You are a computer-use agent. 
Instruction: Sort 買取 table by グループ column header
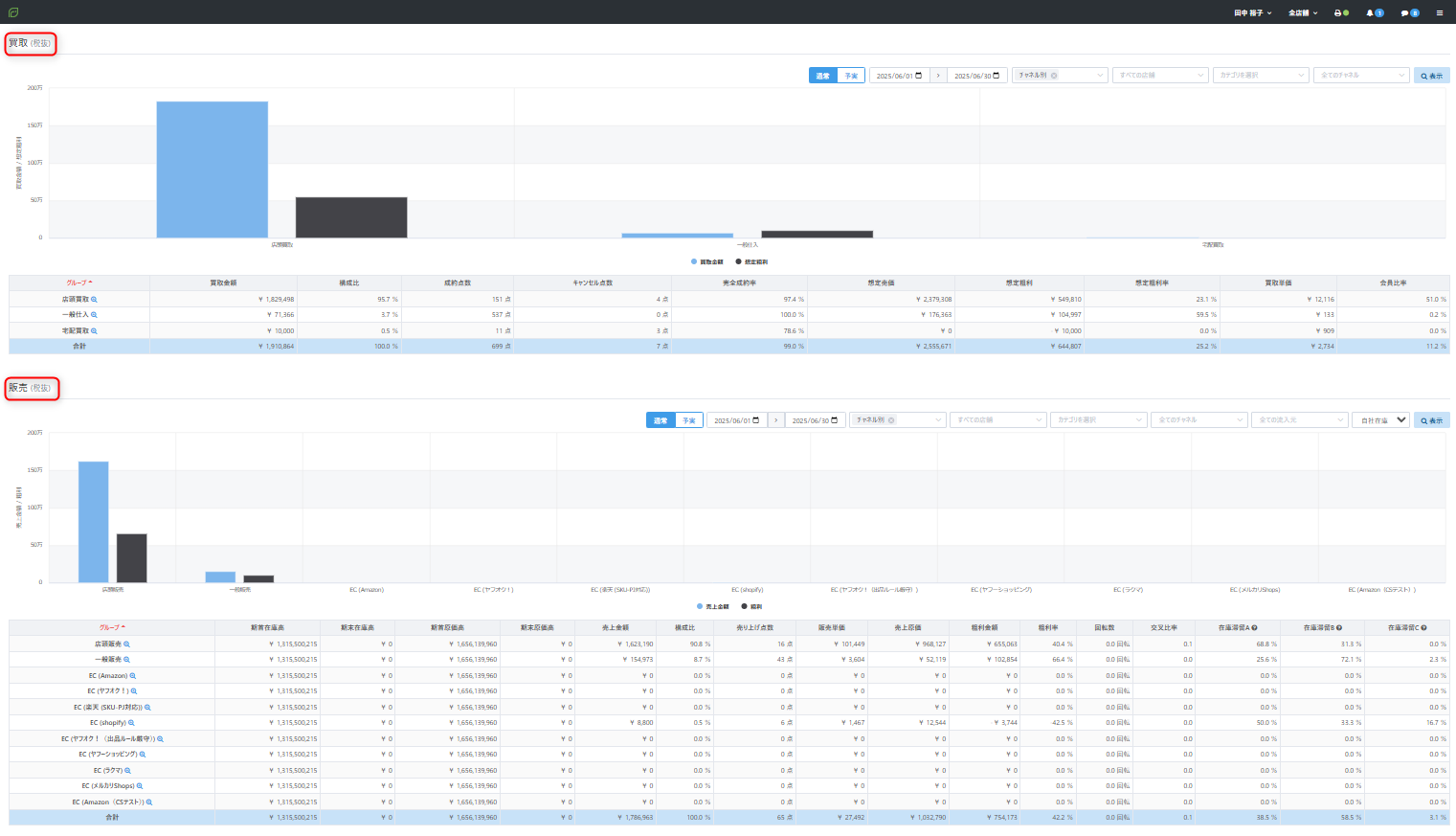[78, 282]
